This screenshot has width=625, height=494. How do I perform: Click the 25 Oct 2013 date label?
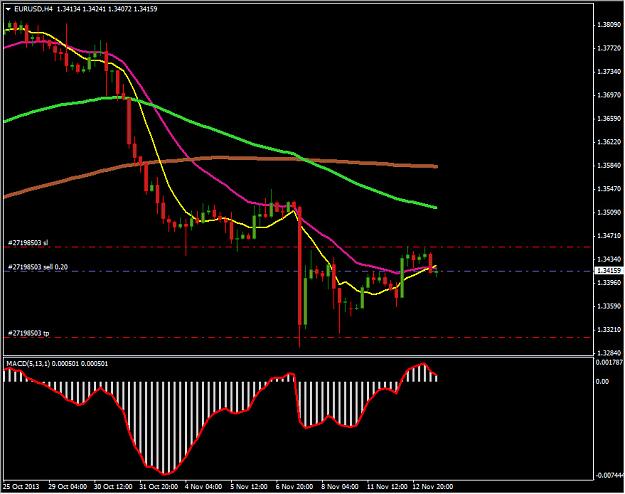[22, 486]
